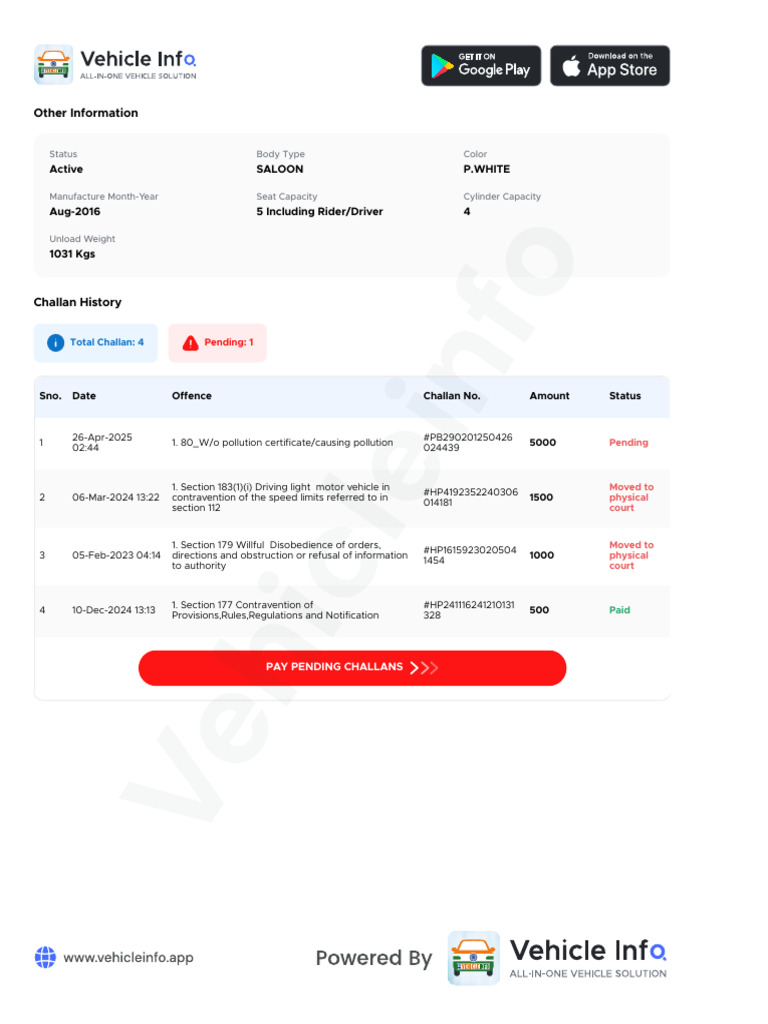The height and width of the screenshot is (1024, 768).
Task: Select date 26-Apr-2025 02:44
Action: 102,442
